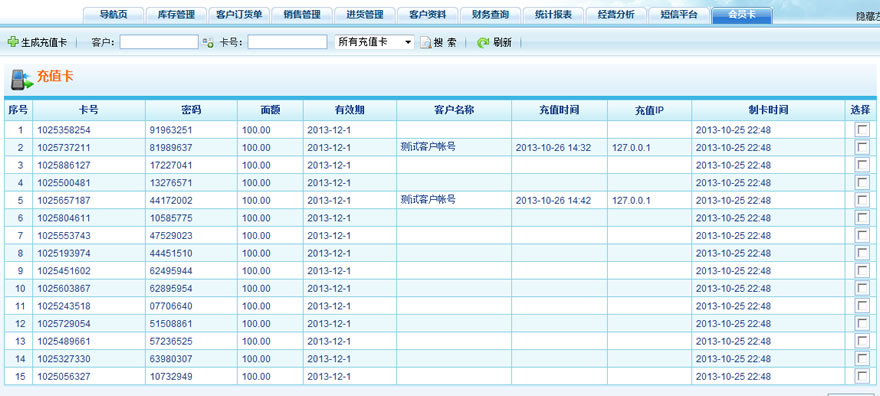
Task: Click the 有效期 column header
Action: (350, 110)
